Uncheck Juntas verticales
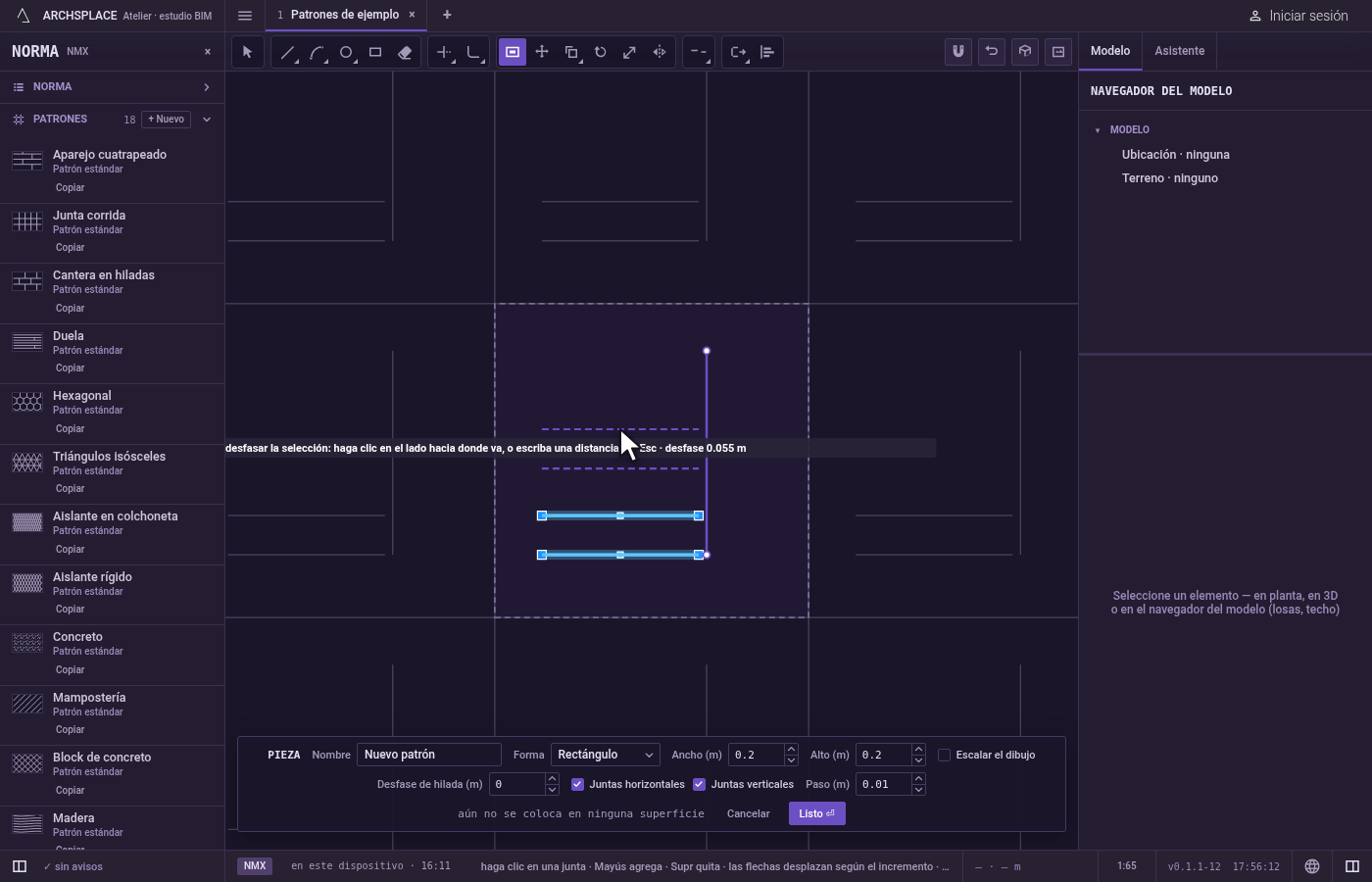1372x882 pixels. (x=699, y=784)
